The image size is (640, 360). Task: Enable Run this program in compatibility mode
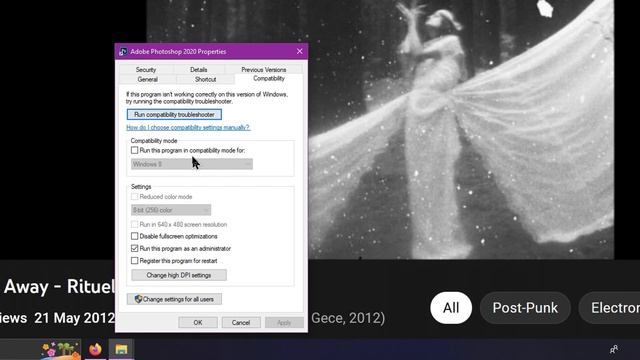[x=134, y=150]
